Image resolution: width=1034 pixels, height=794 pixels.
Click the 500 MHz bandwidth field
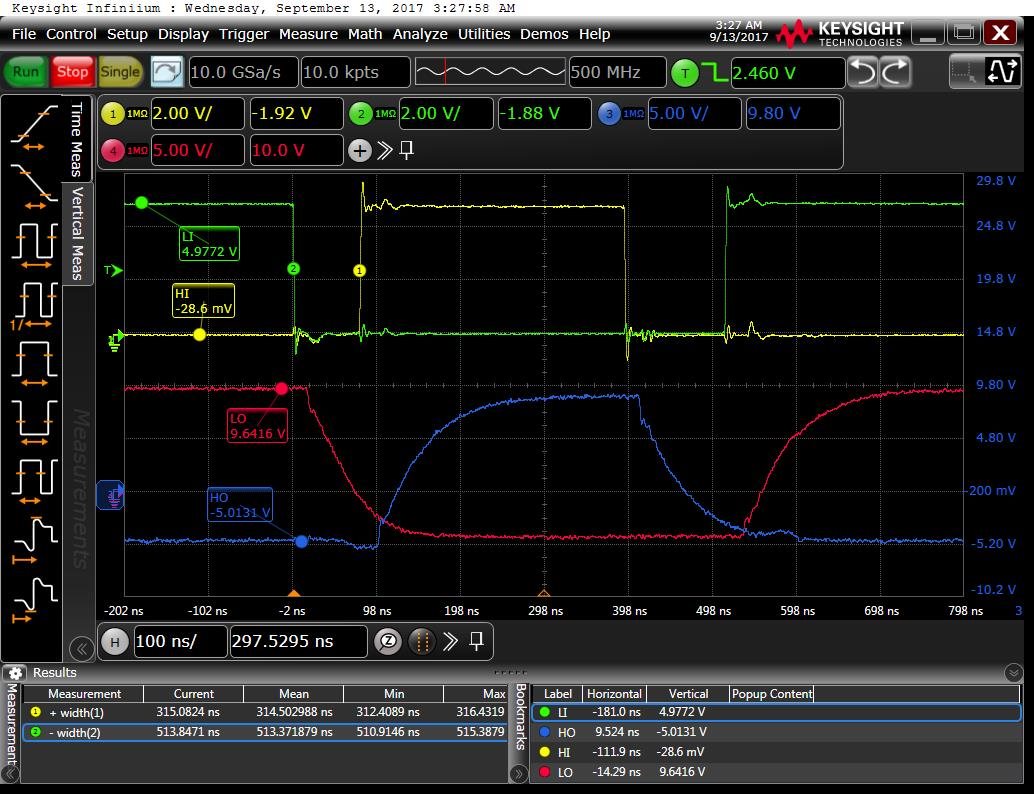pyautogui.click(x=617, y=72)
